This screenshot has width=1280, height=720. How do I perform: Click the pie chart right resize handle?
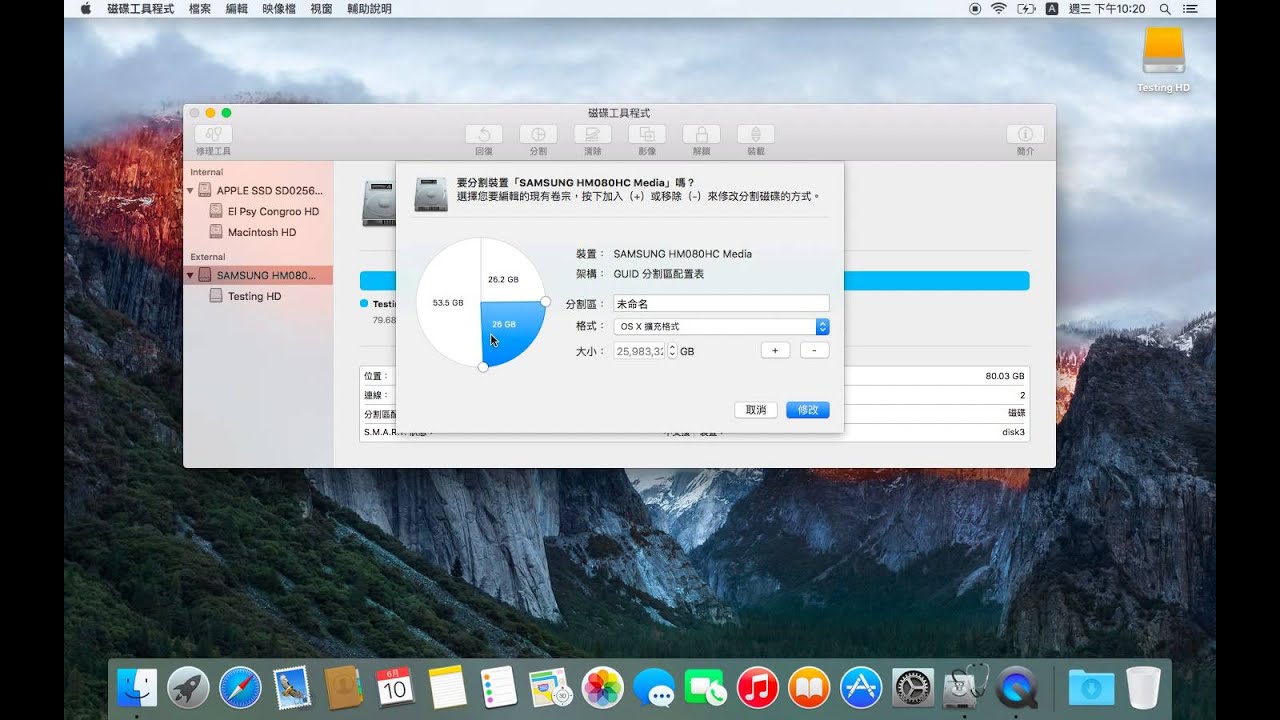click(x=545, y=301)
